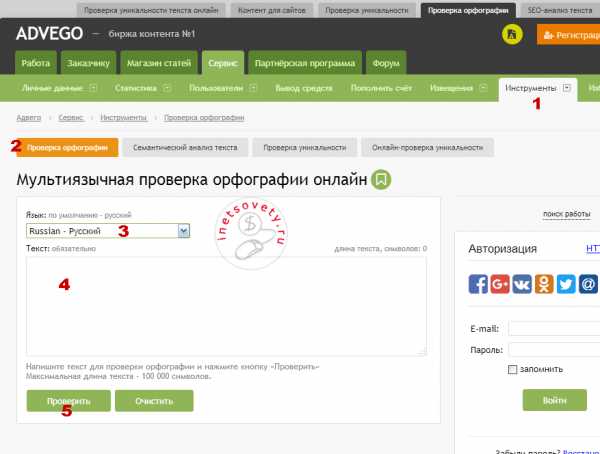Switch to browser tab Контент для сайтов

272,10
